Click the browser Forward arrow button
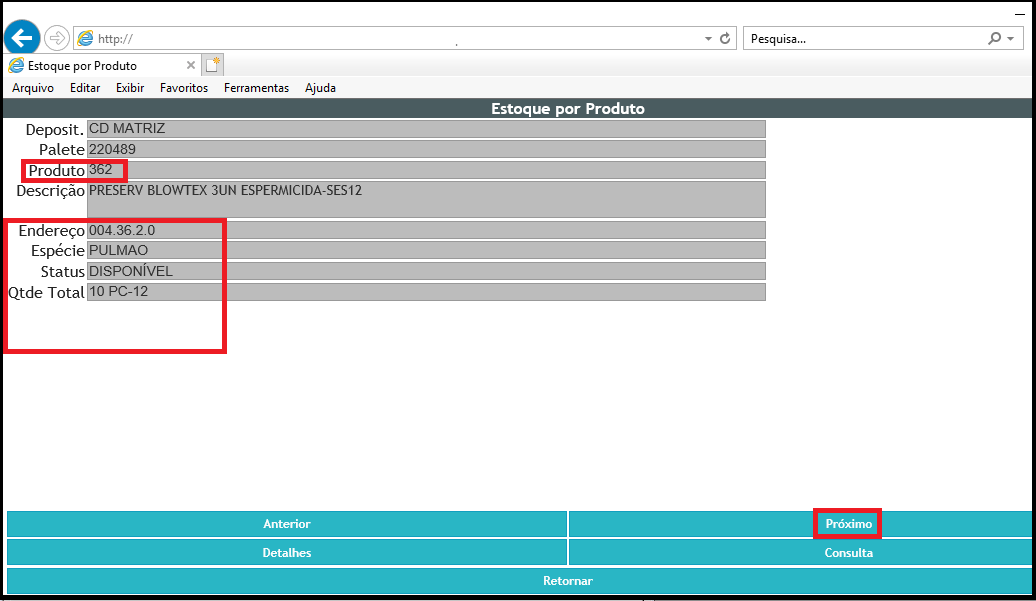Screen dimensions: 1036x601 click(x=57, y=38)
